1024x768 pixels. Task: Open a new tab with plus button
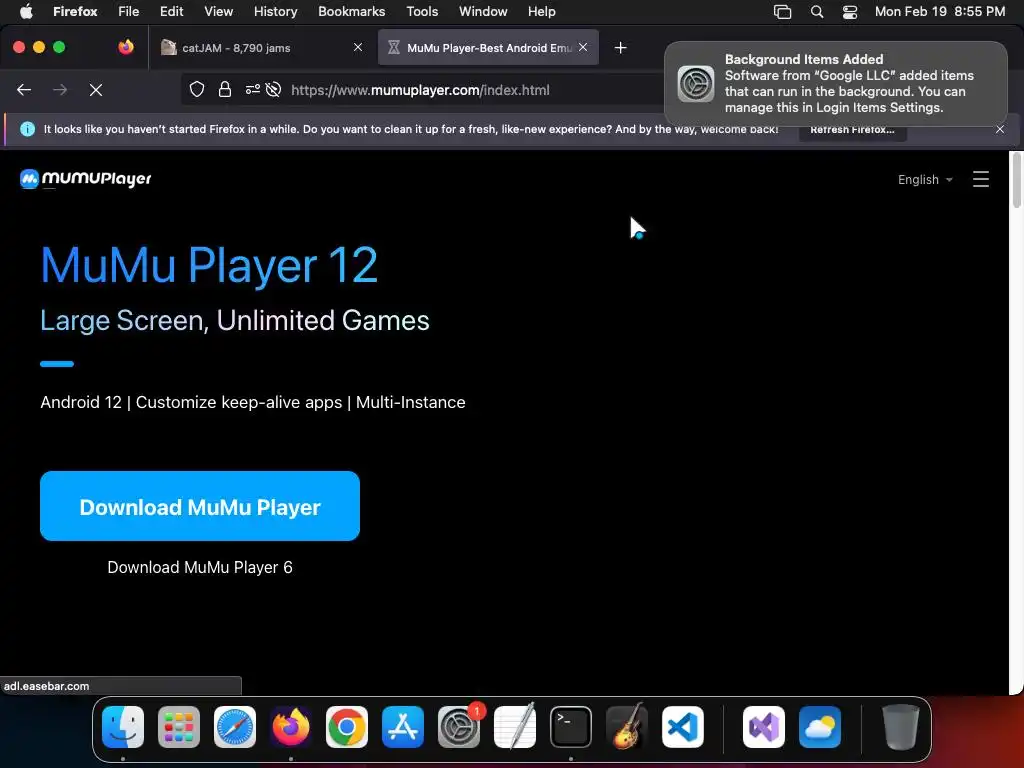pyautogui.click(x=620, y=48)
